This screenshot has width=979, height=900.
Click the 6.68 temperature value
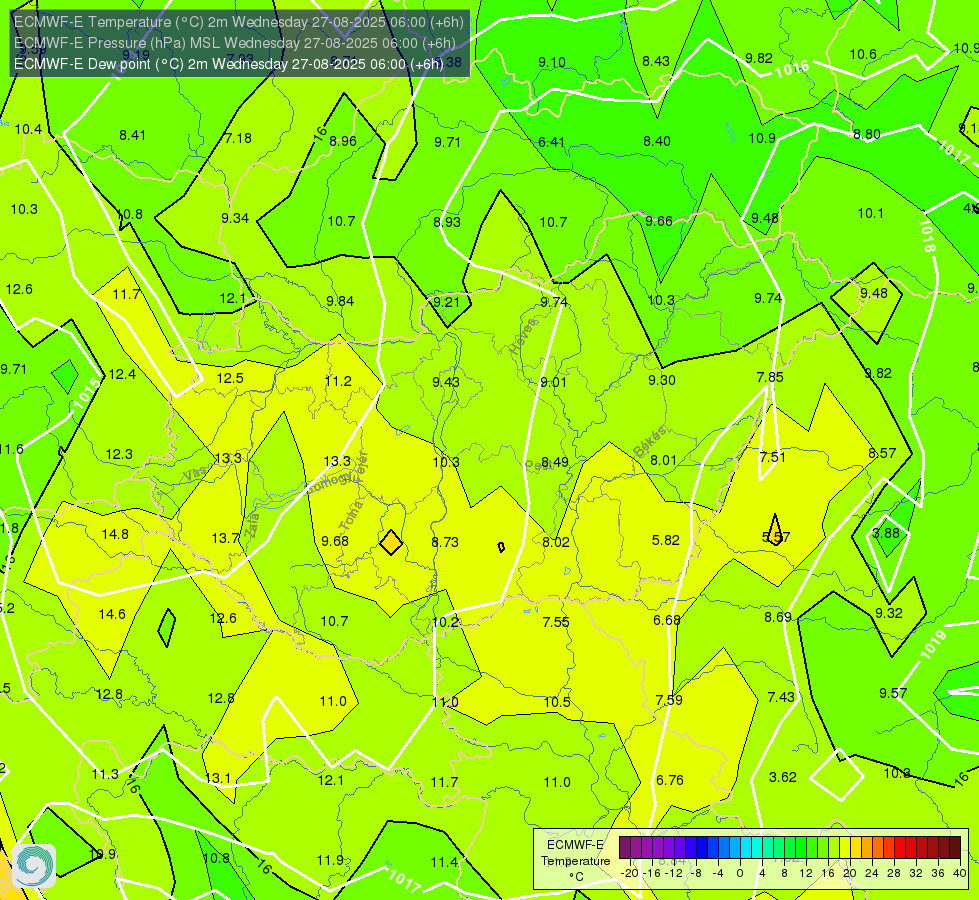(667, 620)
